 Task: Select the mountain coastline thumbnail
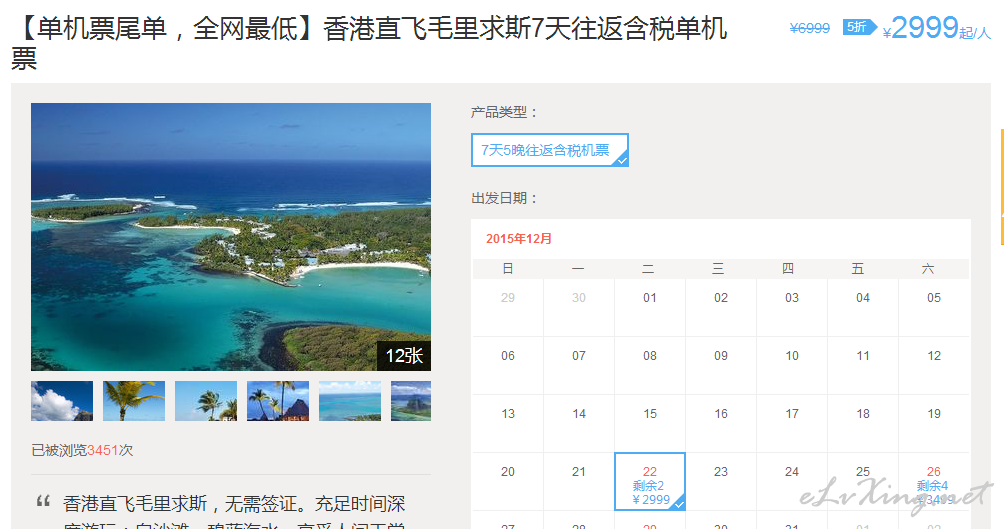tap(411, 401)
